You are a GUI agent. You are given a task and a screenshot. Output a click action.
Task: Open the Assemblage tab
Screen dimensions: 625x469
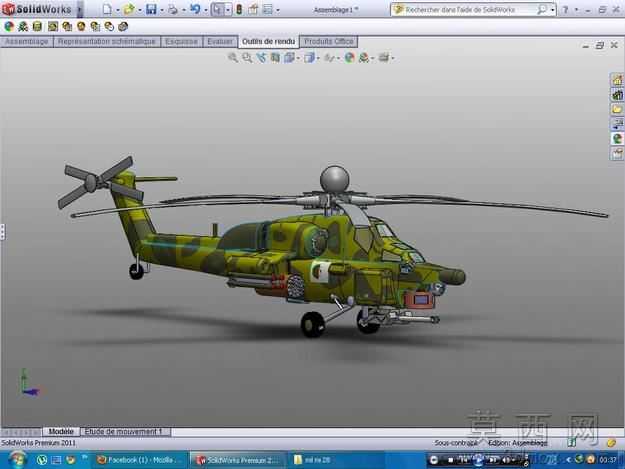pyautogui.click(x=27, y=41)
